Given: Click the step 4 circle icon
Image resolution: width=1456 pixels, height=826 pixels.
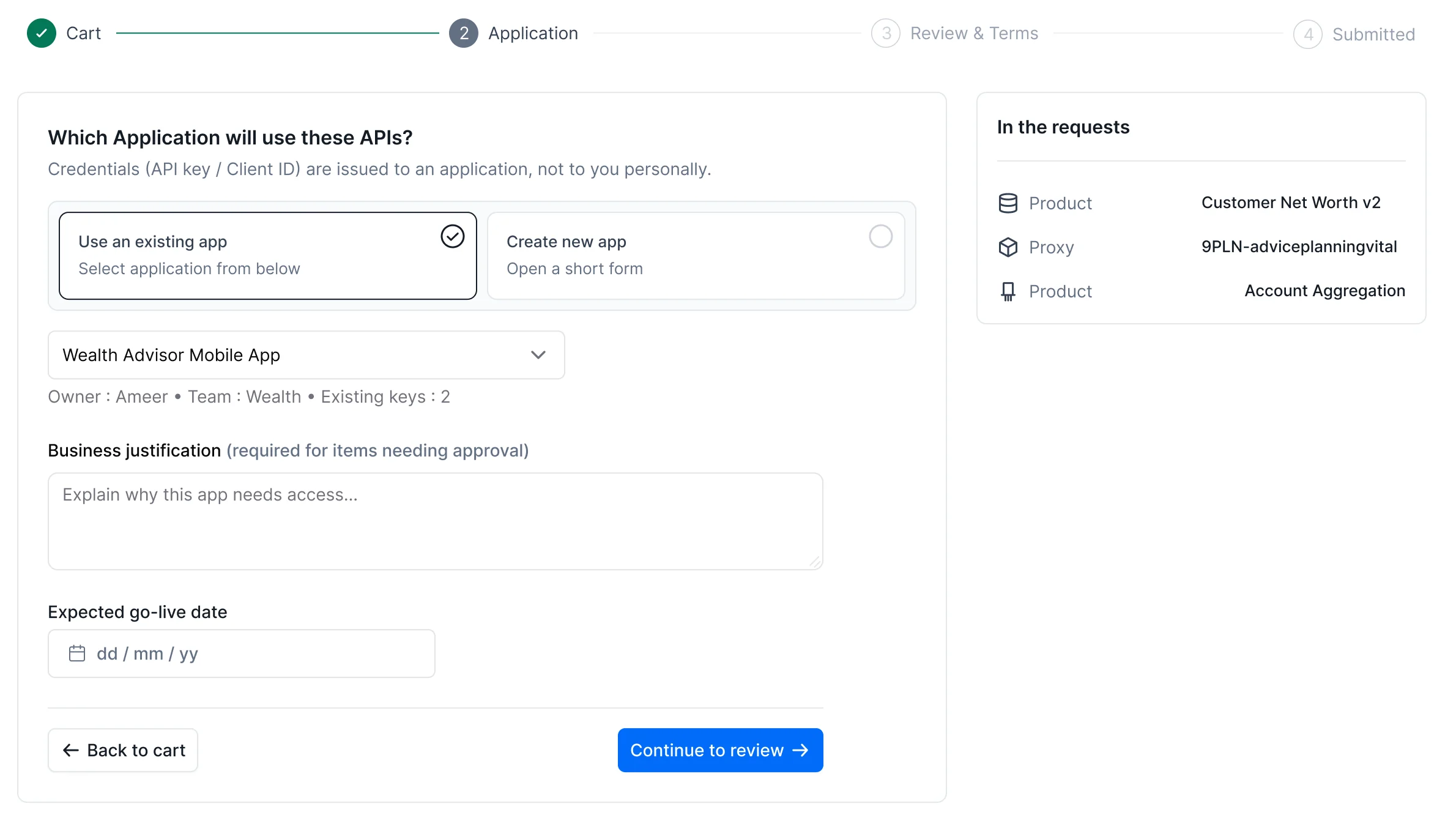Looking at the screenshot, I should pos(1308,34).
